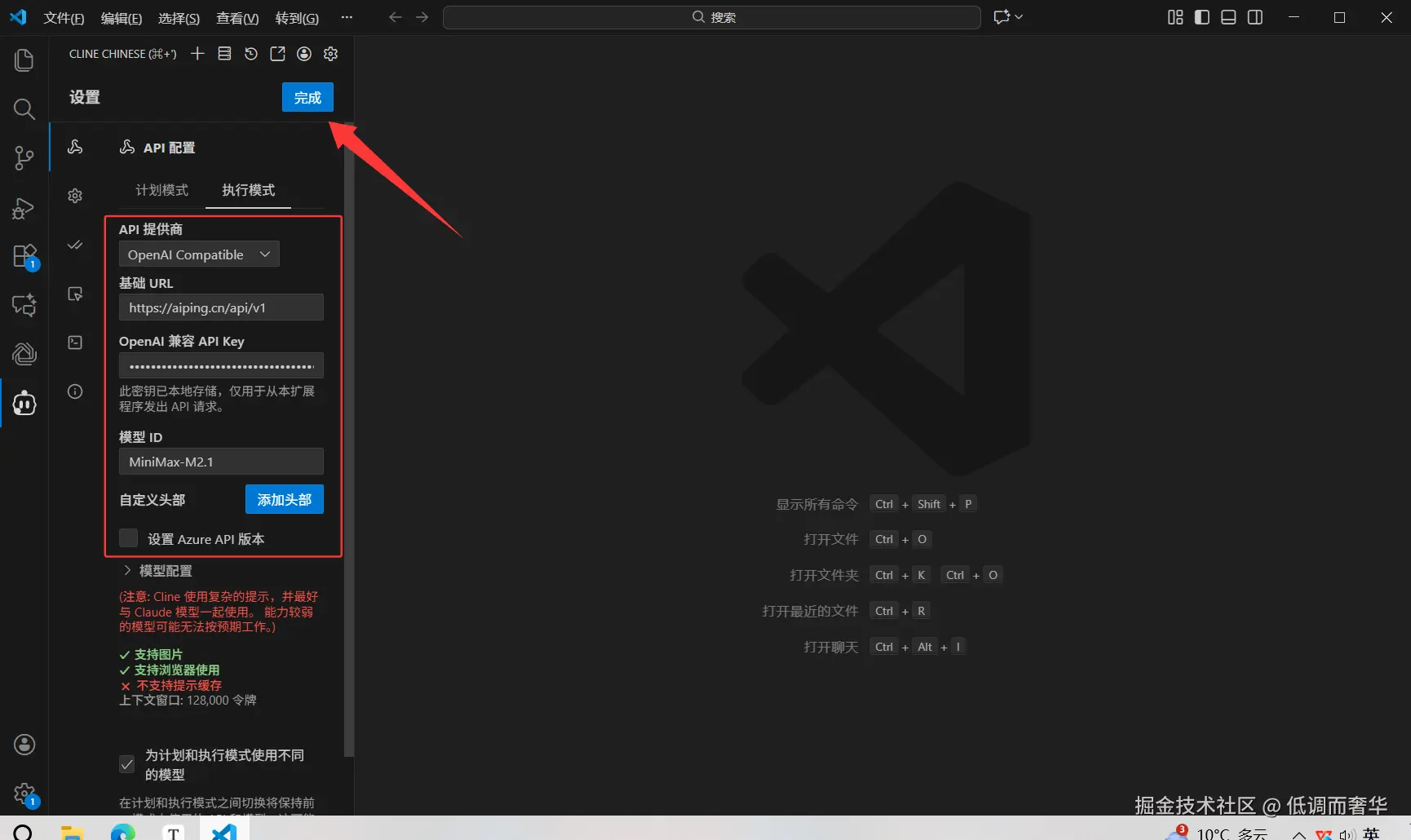Open the Cline account icon in panel header
The height and width of the screenshot is (840, 1411).
tap(304, 54)
